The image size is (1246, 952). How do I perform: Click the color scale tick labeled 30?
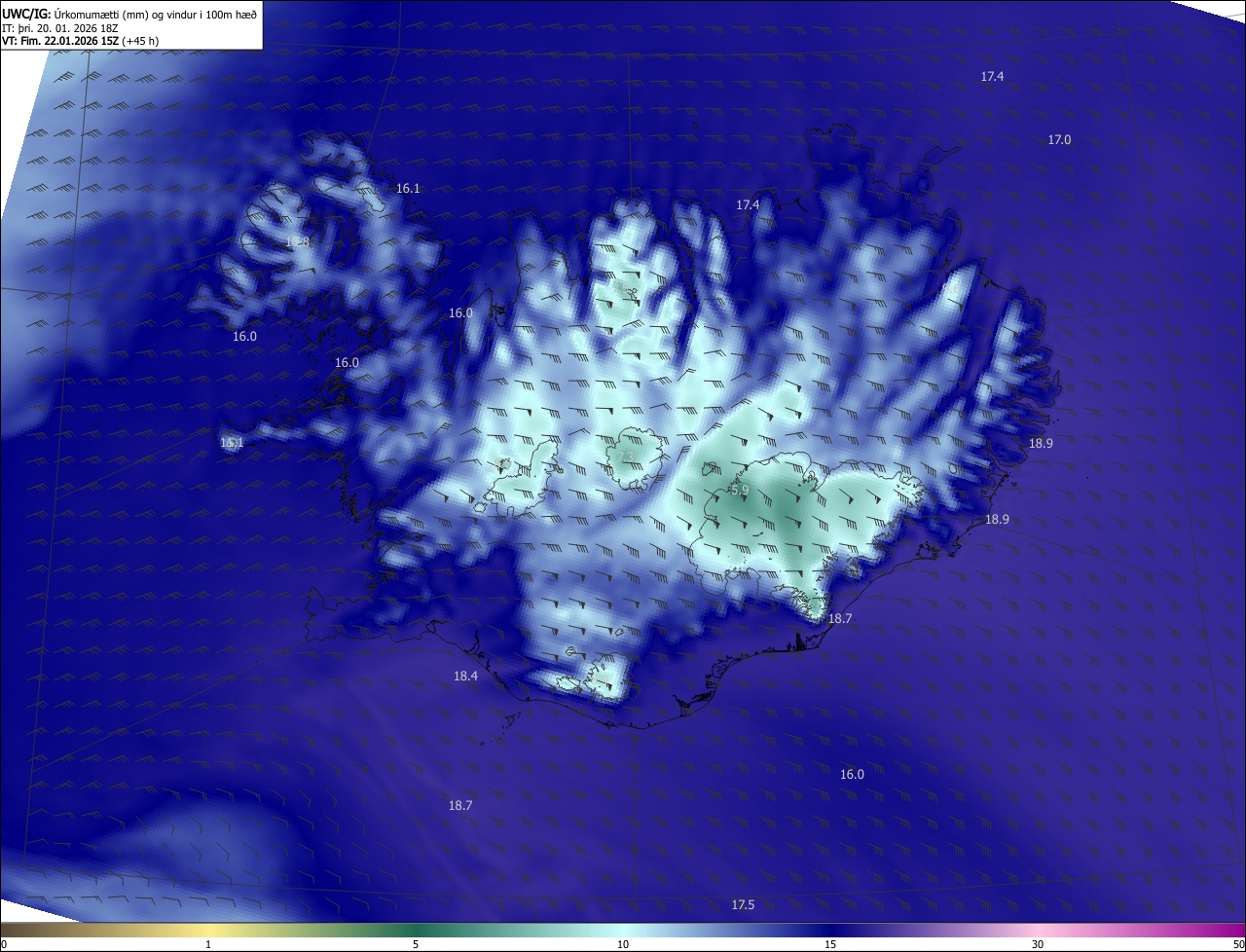pyautogui.click(x=1038, y=944)
